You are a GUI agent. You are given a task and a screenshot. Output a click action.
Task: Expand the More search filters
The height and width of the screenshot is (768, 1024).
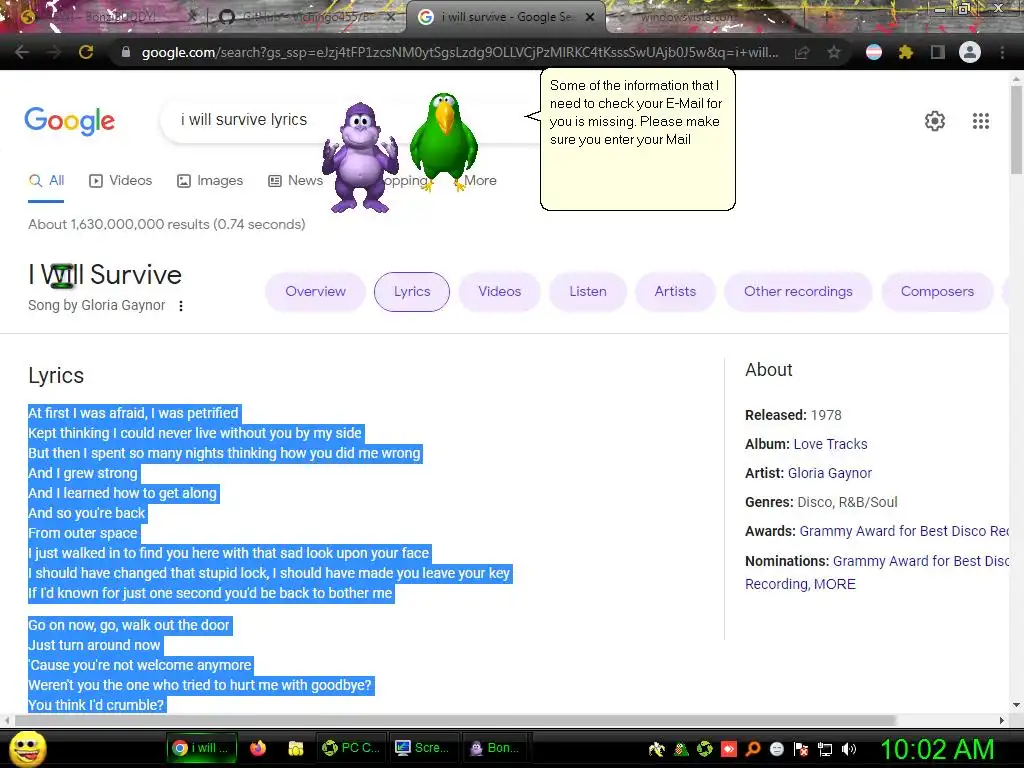point(480,181)
